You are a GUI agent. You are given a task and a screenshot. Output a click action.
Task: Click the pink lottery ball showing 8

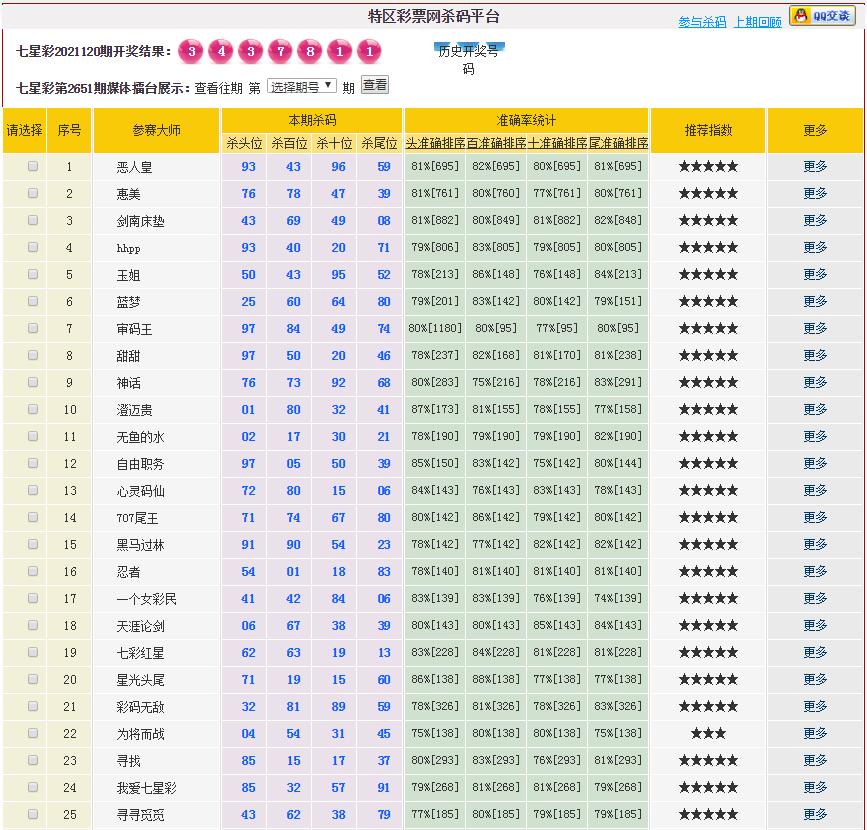pyautogui.click(x=310, y=52)
